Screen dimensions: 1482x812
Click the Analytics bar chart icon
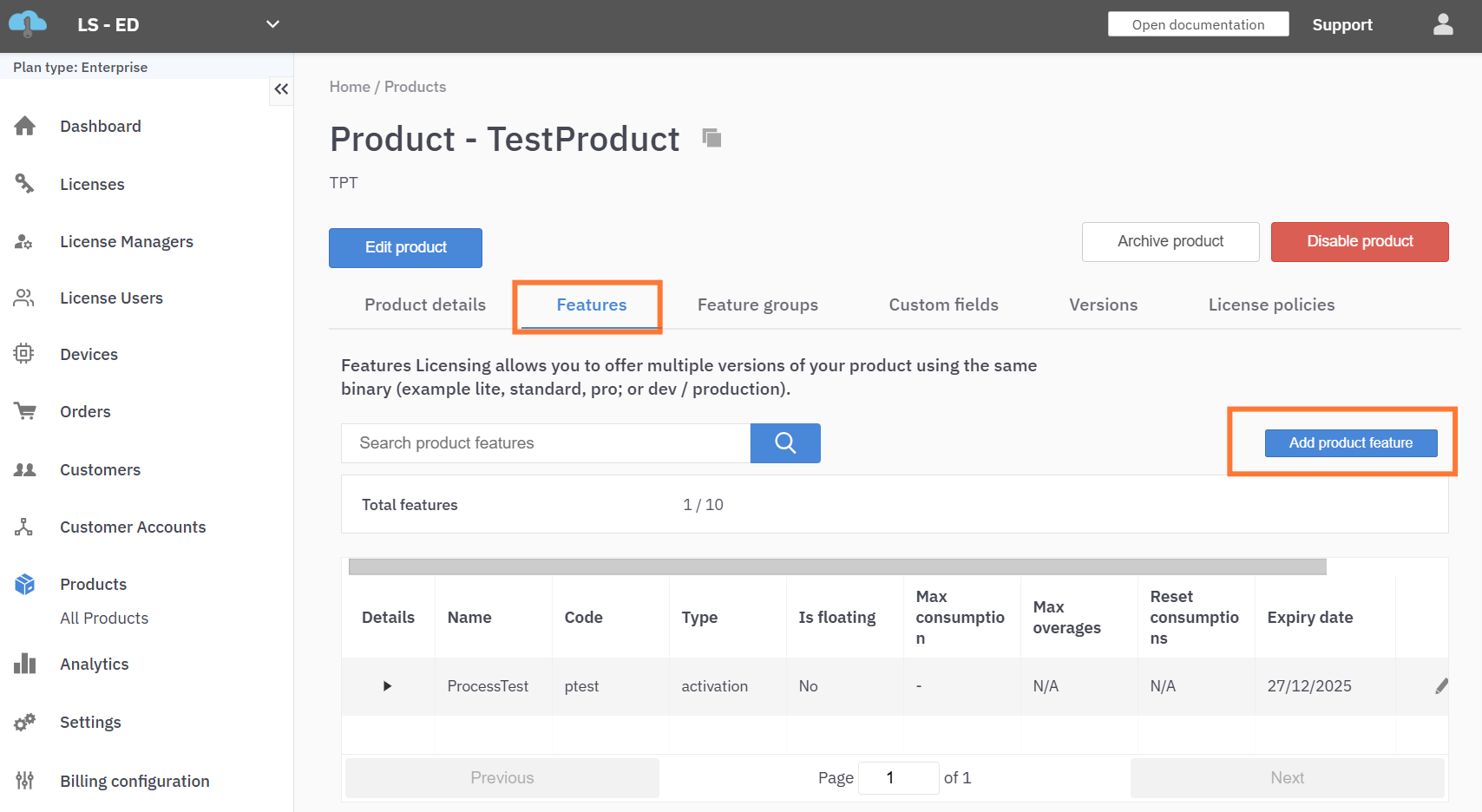[24, 665]
